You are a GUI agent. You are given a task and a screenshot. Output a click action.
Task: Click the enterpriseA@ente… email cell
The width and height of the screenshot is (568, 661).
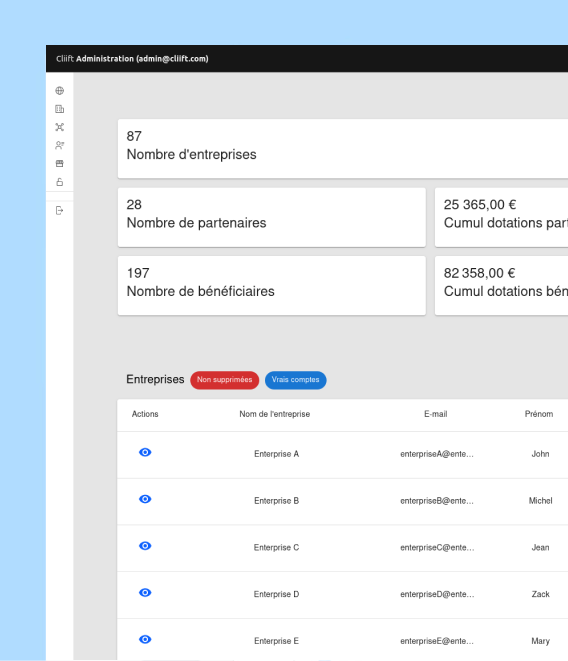click(437, 454)
